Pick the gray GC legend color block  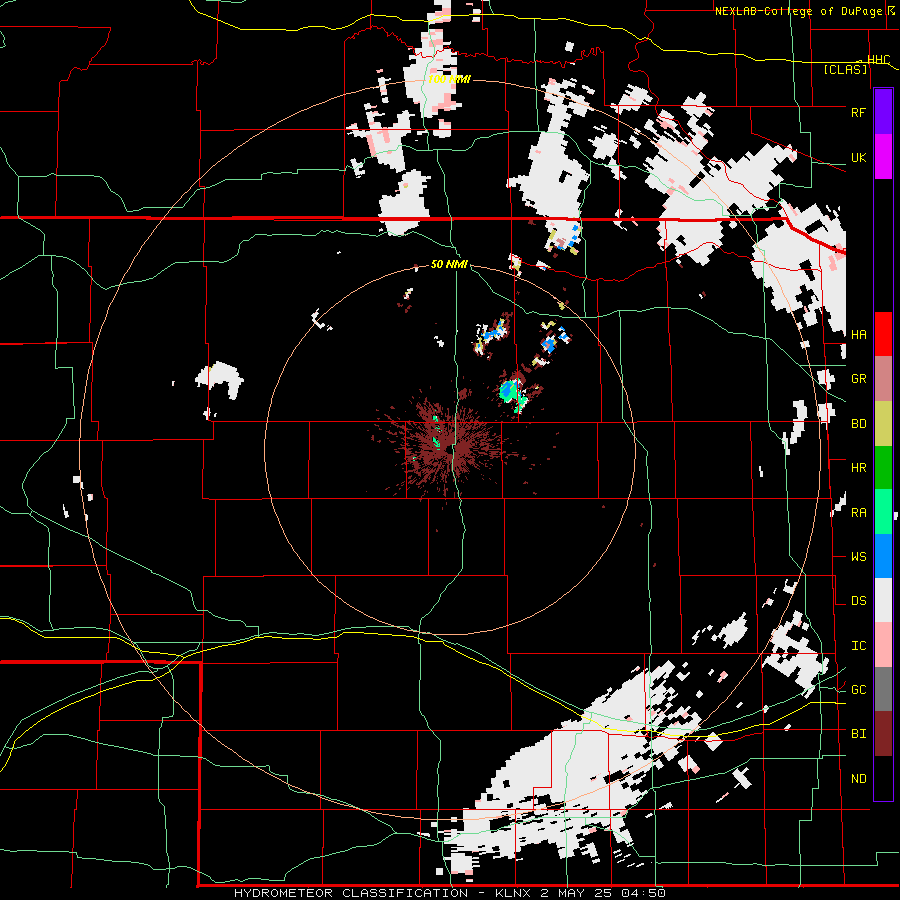[883, 689]
